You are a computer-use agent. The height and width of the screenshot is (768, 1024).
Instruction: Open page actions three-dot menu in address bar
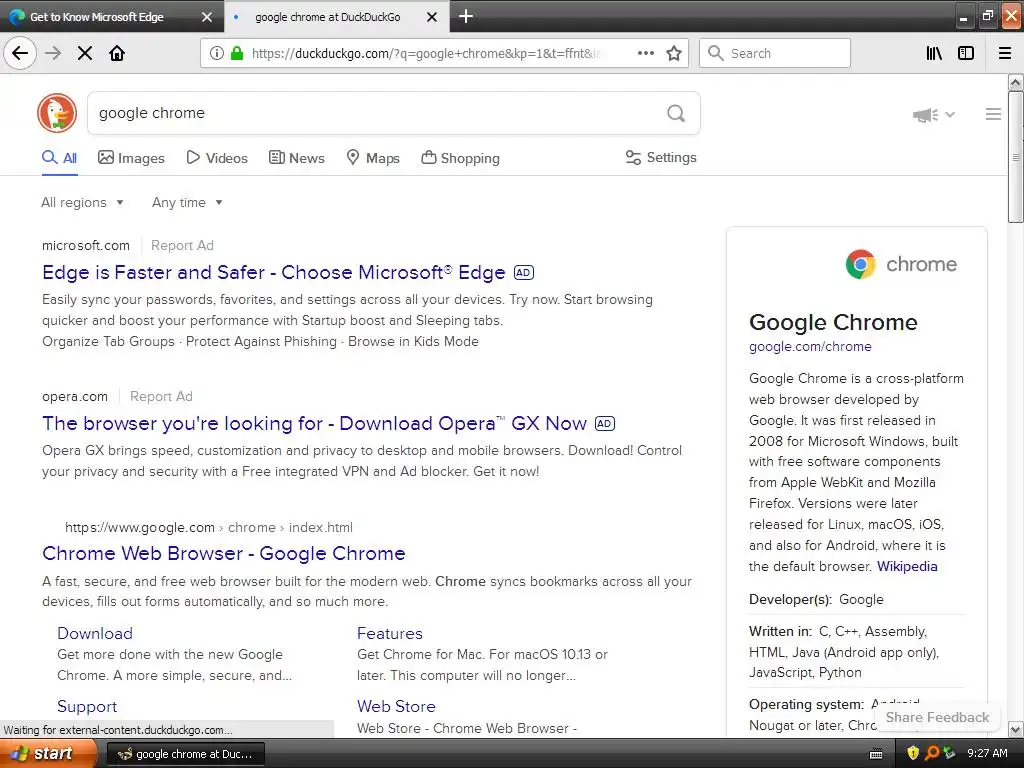[646, 53]
